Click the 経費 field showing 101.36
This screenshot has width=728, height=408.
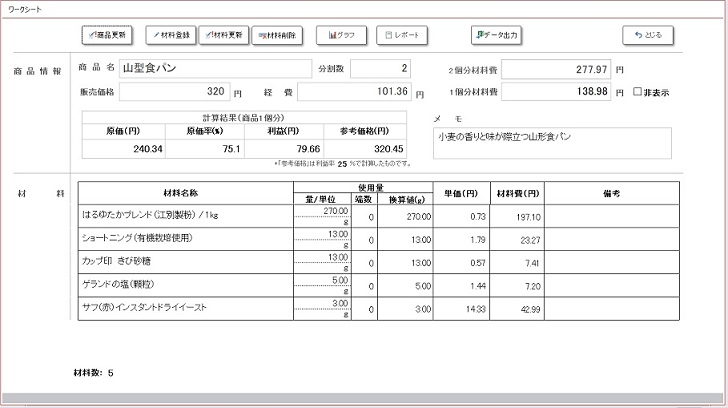(355, 91)
